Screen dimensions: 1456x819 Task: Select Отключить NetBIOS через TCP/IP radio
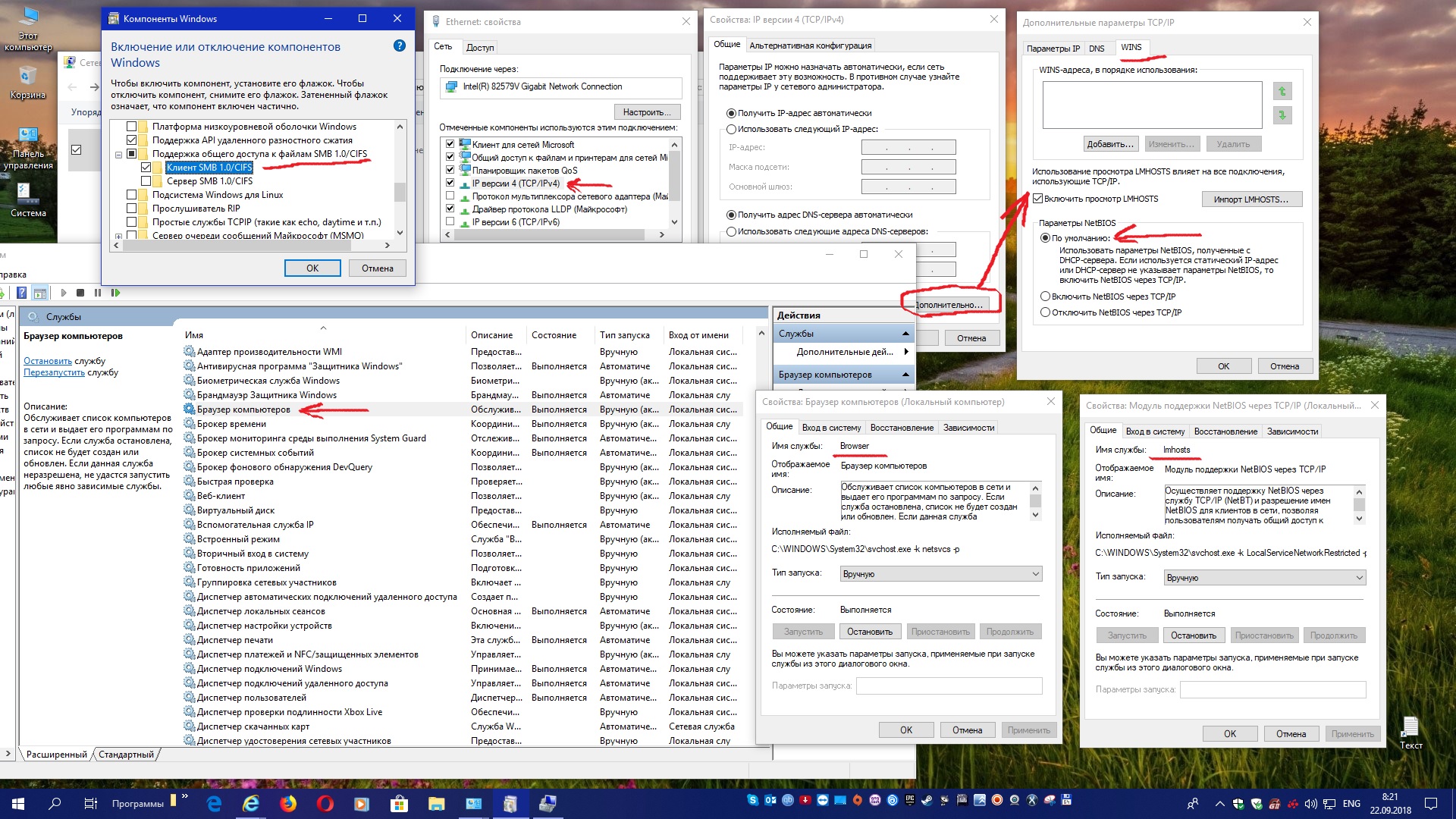pos(1046,312)
